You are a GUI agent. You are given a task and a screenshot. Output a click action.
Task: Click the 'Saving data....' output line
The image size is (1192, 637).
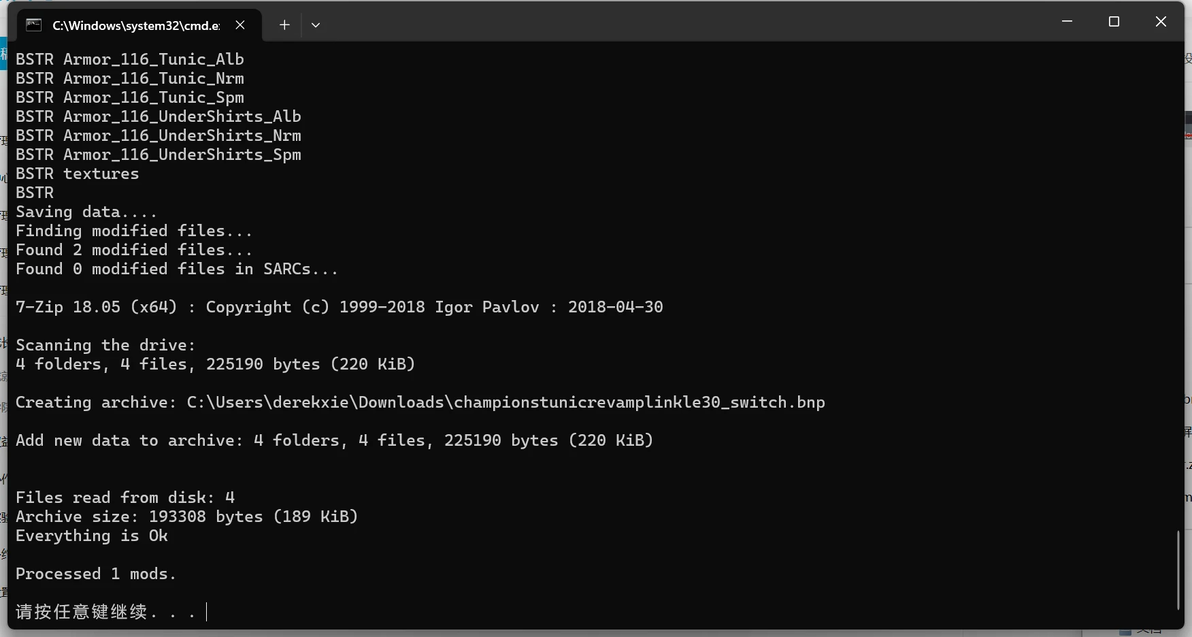click(x=87, y=212)
